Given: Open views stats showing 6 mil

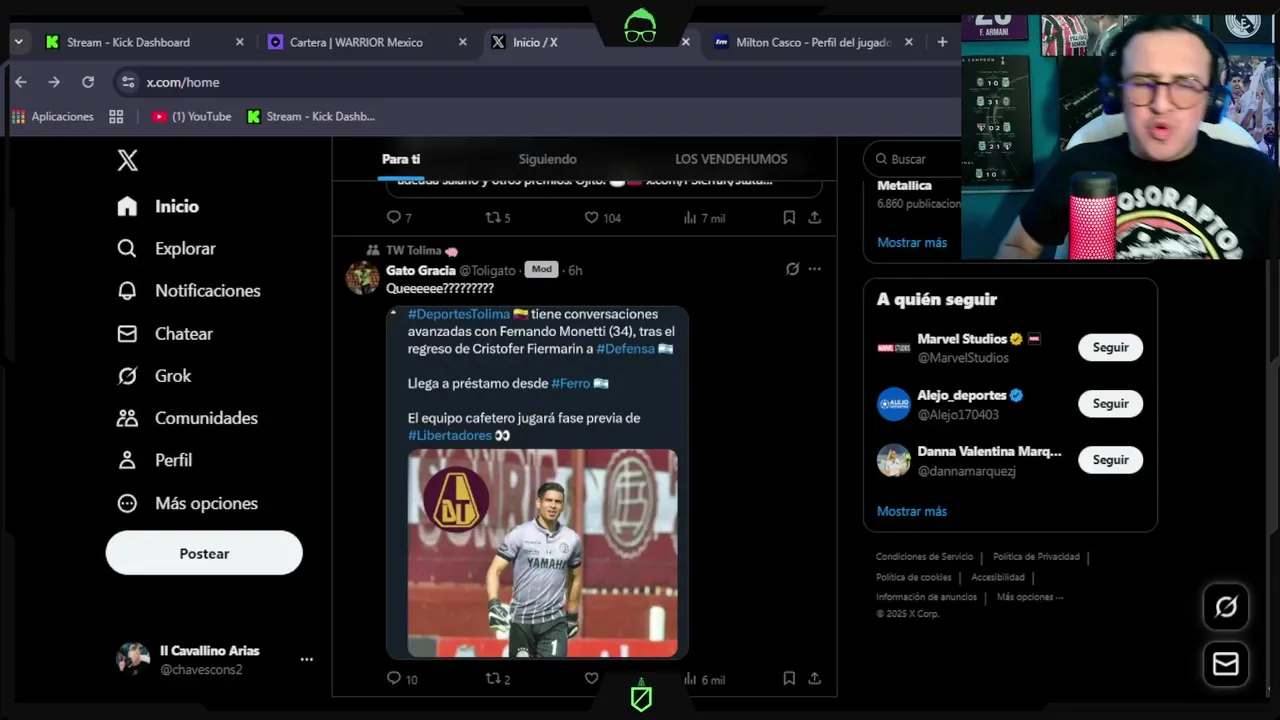Looking at the screenshot, I should click(x=704, y=679).
